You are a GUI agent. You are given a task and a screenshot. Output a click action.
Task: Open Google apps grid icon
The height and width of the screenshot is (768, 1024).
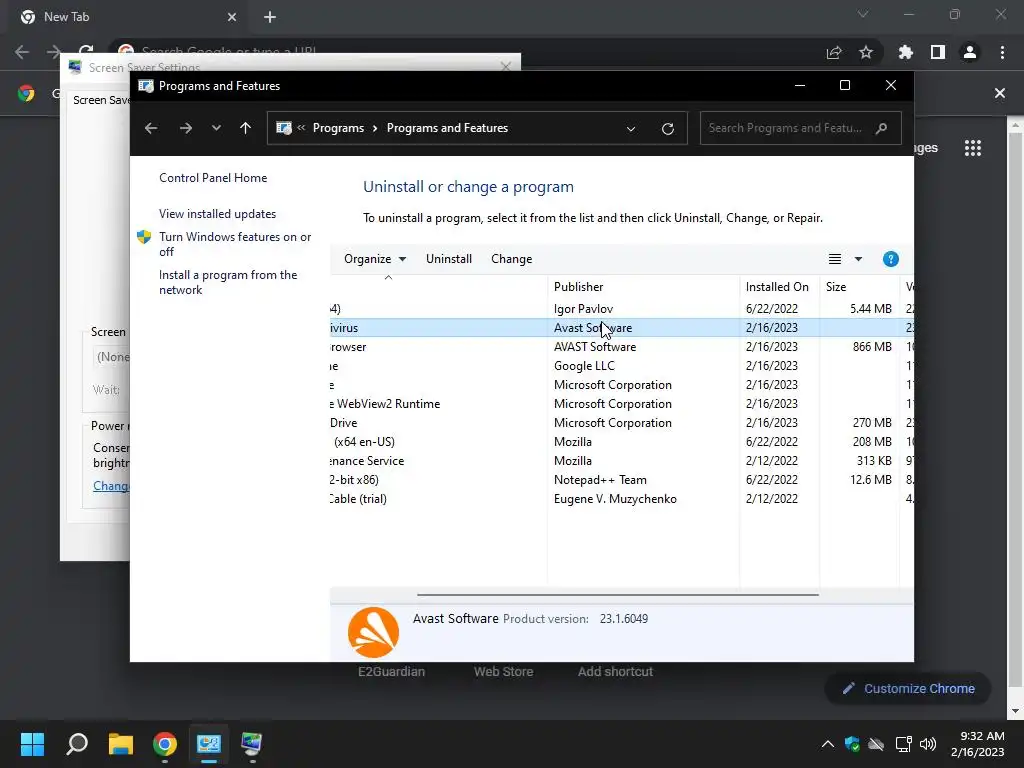point(973,148)
